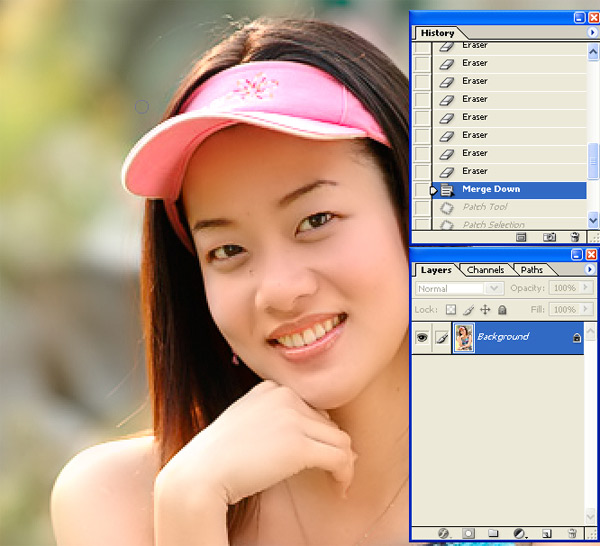
Task: Select the Merge Down history state
Action: 509,190
